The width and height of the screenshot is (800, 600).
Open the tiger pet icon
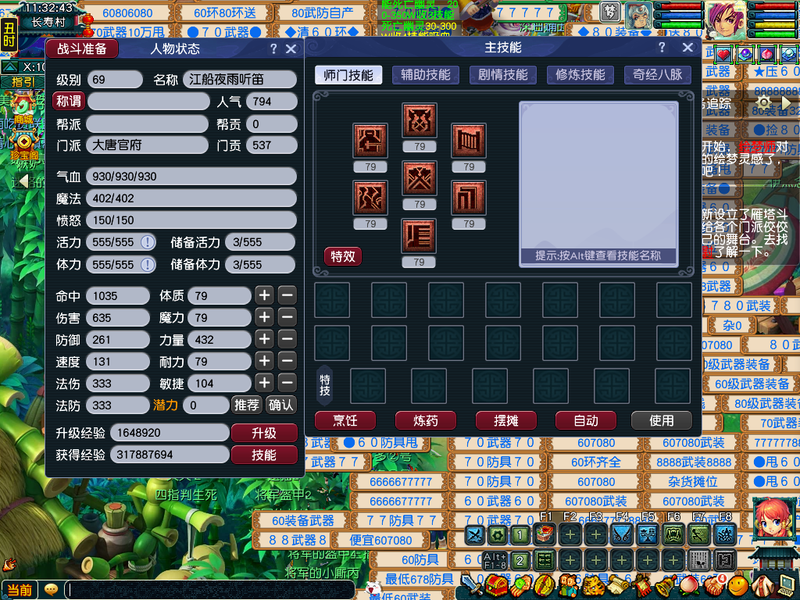click(x=594, y=586)
